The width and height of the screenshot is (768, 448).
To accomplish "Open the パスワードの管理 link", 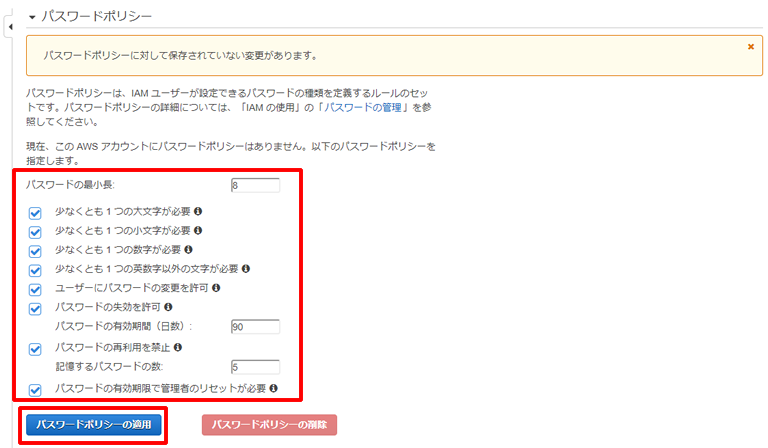I will 363,107.
